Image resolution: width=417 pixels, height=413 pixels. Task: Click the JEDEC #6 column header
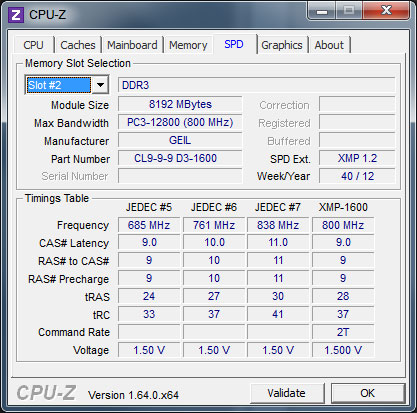click(x=214, y=207)
